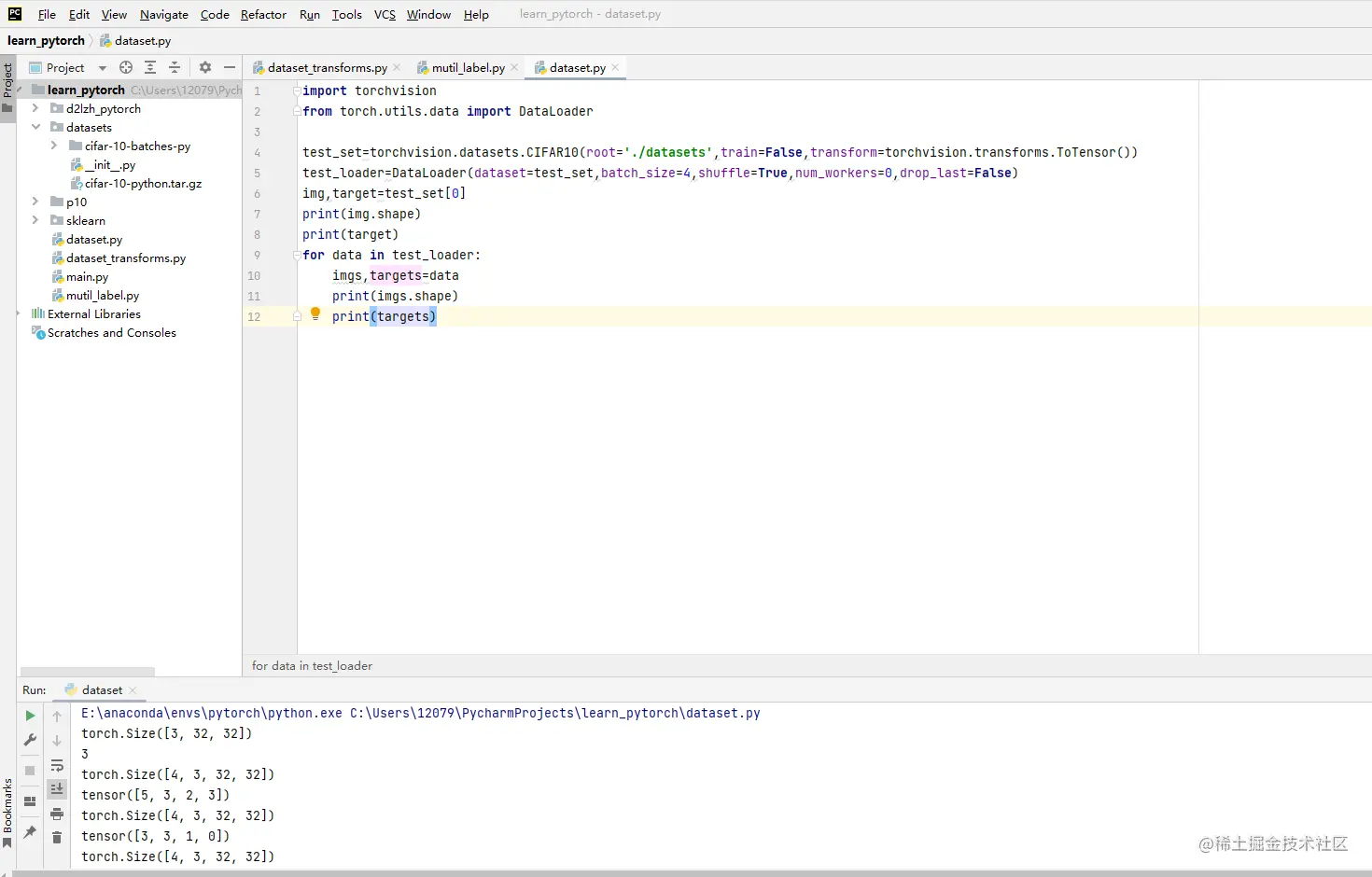Jump down the stack trace arrow
1372x877 pixels.
(x=57, y=741)
